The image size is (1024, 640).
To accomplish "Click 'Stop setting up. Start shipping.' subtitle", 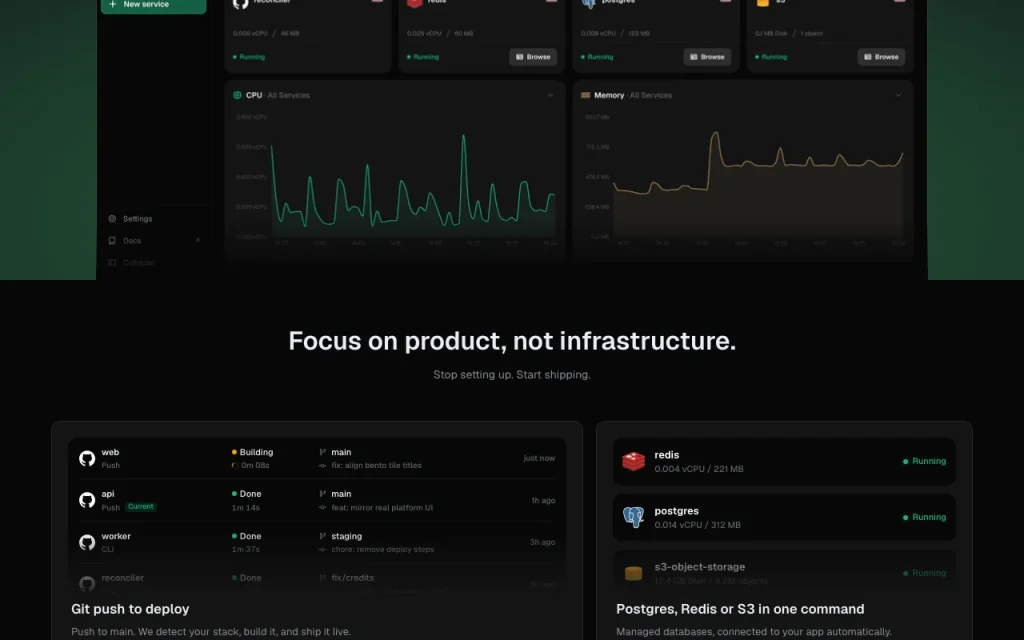I will [512, 375].
